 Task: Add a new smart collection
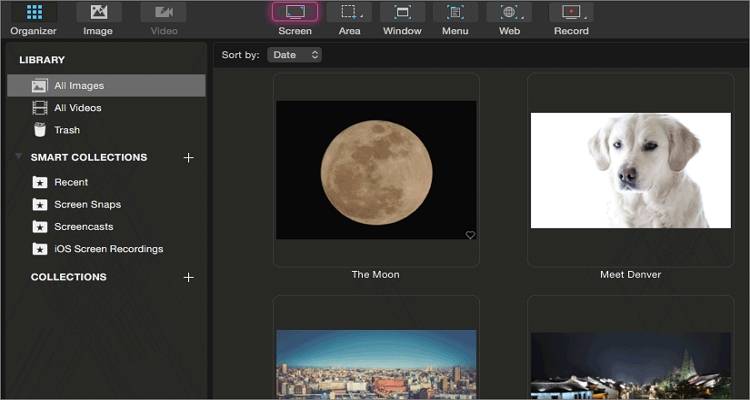(x=188, y=158)
